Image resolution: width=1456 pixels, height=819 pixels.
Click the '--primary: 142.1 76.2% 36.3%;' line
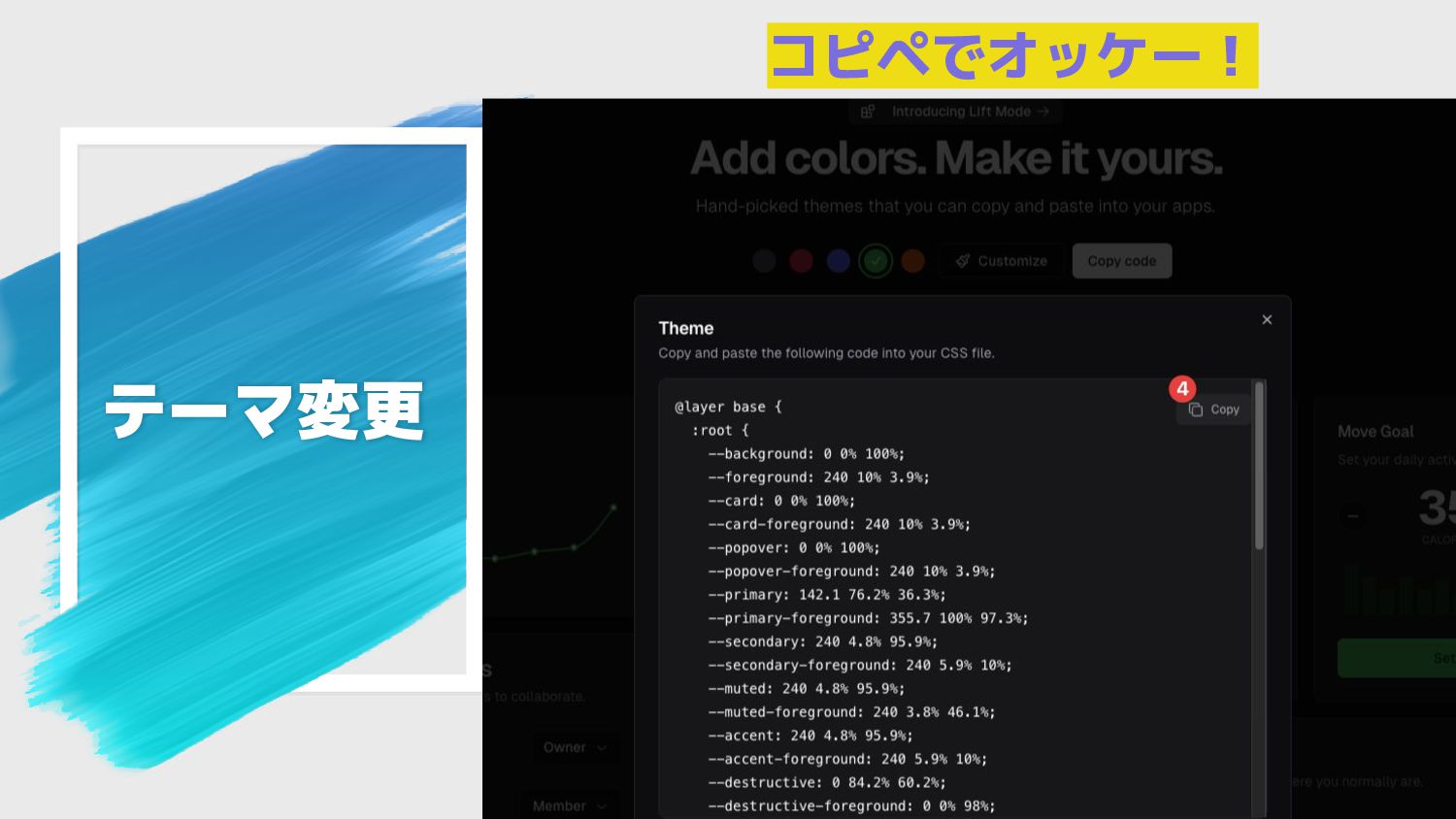[826, 595]
